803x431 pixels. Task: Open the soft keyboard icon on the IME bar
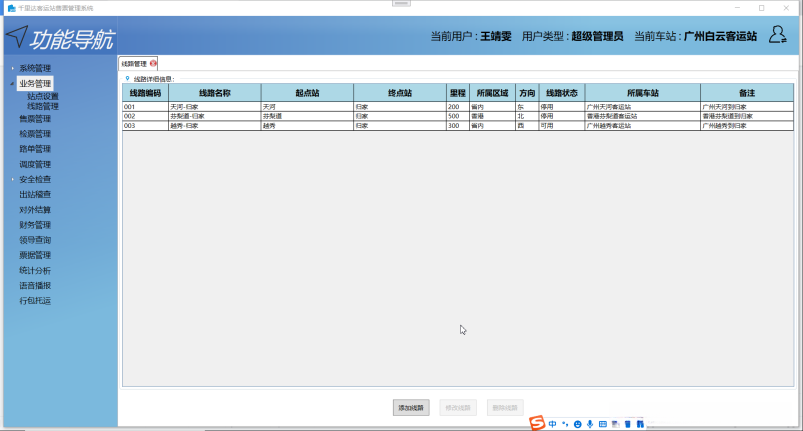603,424
